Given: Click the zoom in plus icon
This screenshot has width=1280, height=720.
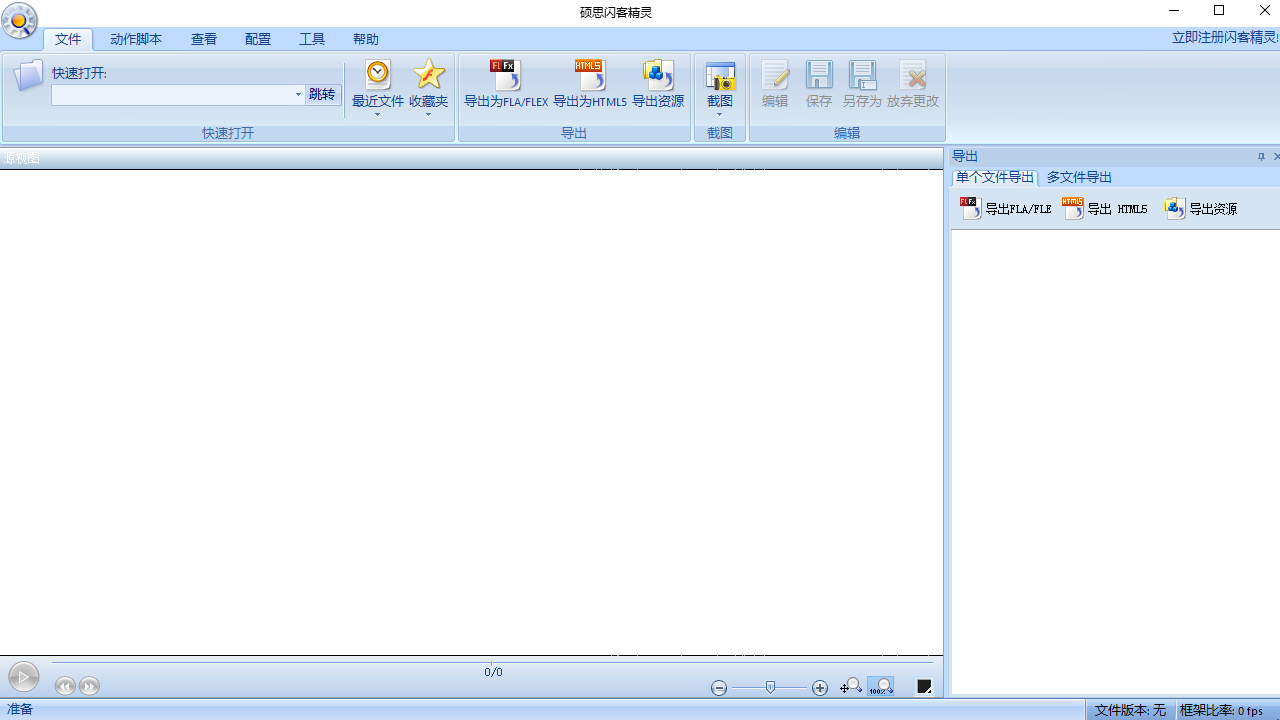Looking at the screenshot, I should pyautogui.click(x=820, y=688).
